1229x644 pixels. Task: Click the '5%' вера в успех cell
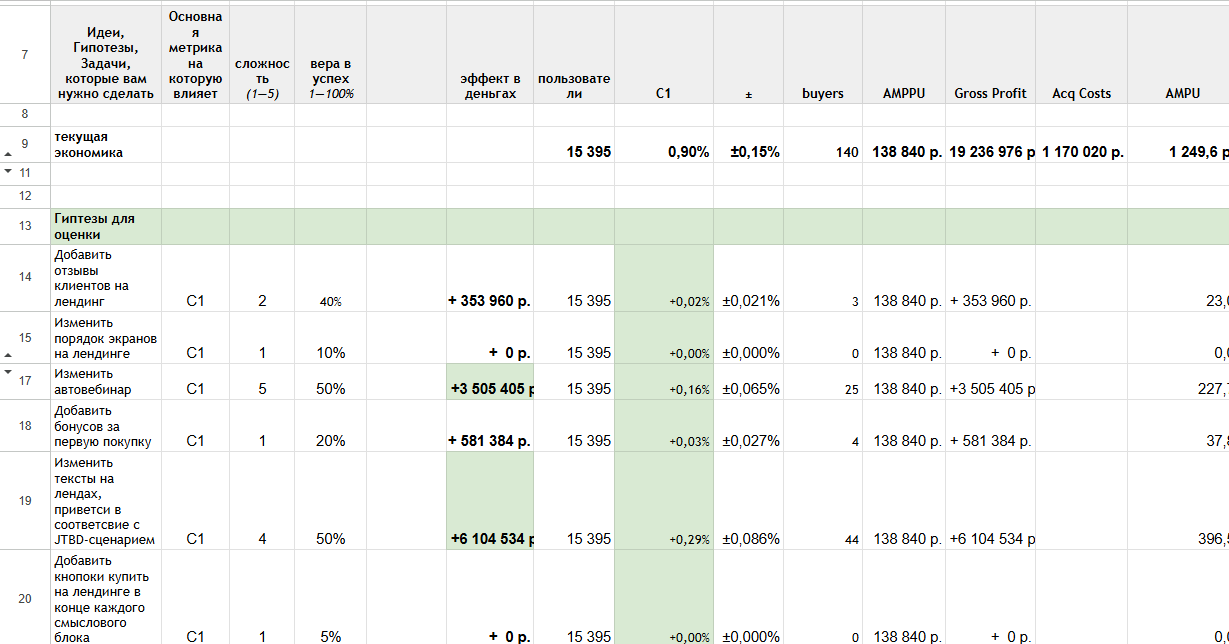click(331, 598)
